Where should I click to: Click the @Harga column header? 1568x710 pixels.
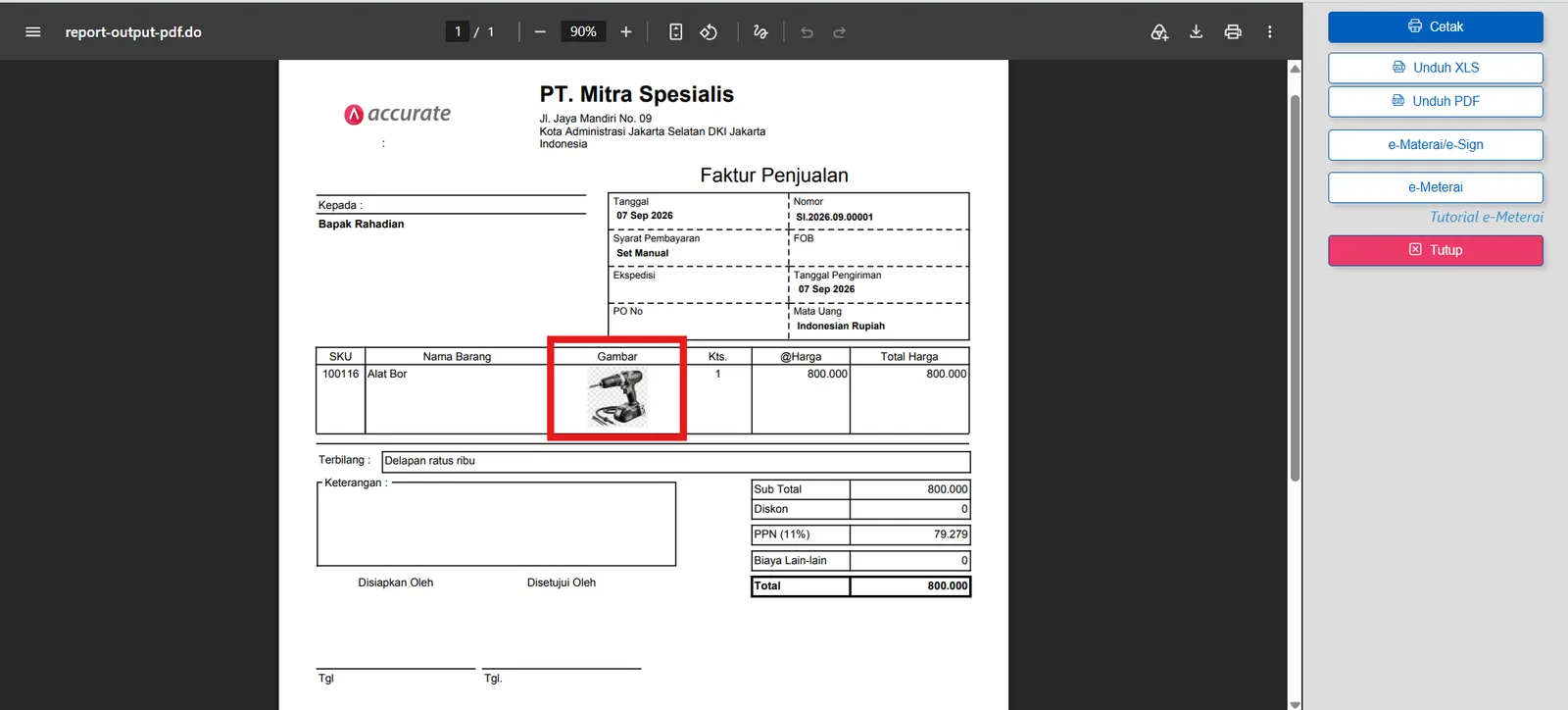click(801, 357)
